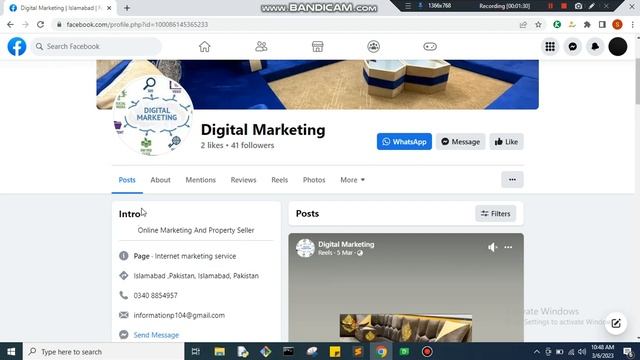Open the Gaming icon
640x360 pixels.
coord(430,47)
